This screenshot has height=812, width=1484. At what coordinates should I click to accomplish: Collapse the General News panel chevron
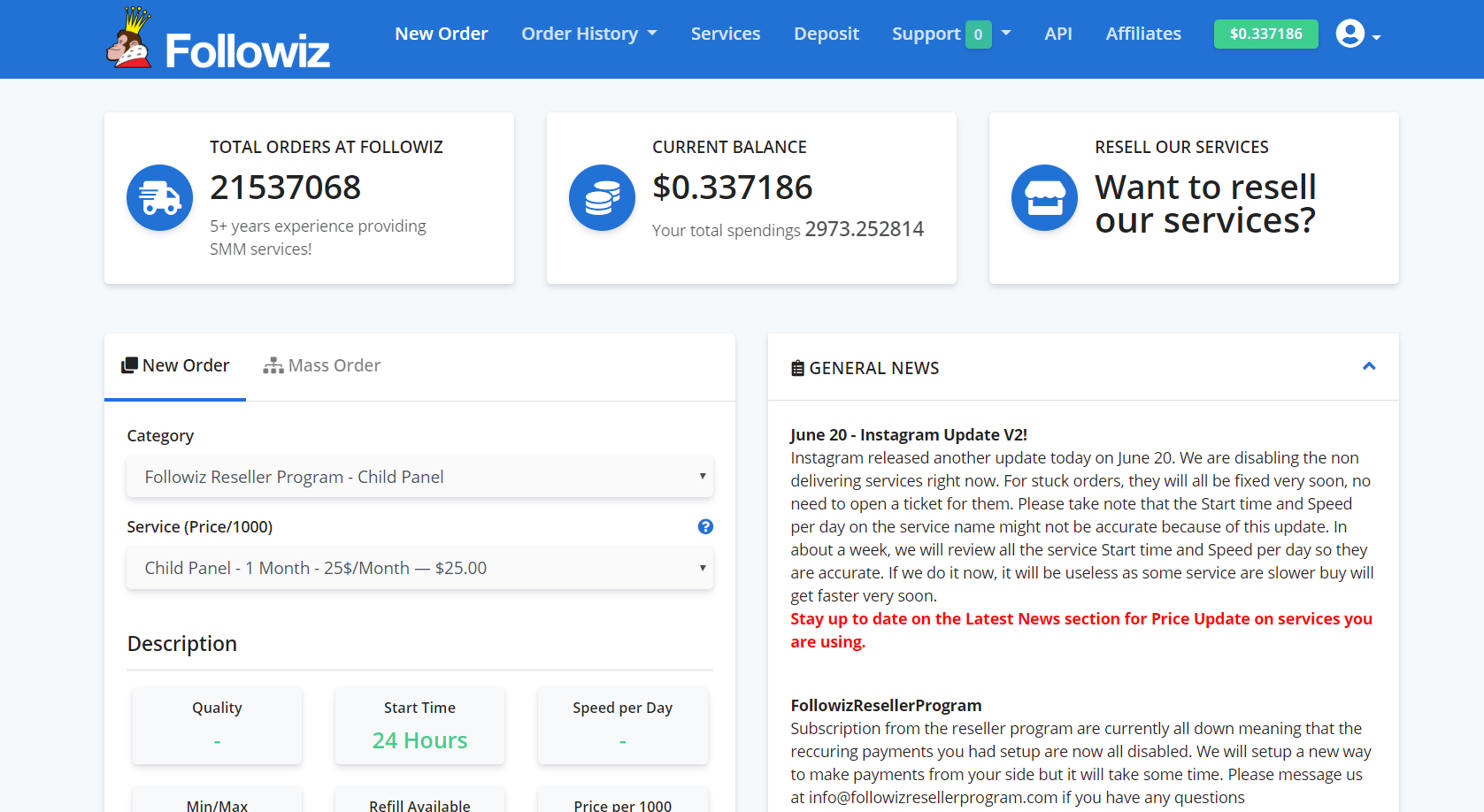click(x=1369, y=366)
